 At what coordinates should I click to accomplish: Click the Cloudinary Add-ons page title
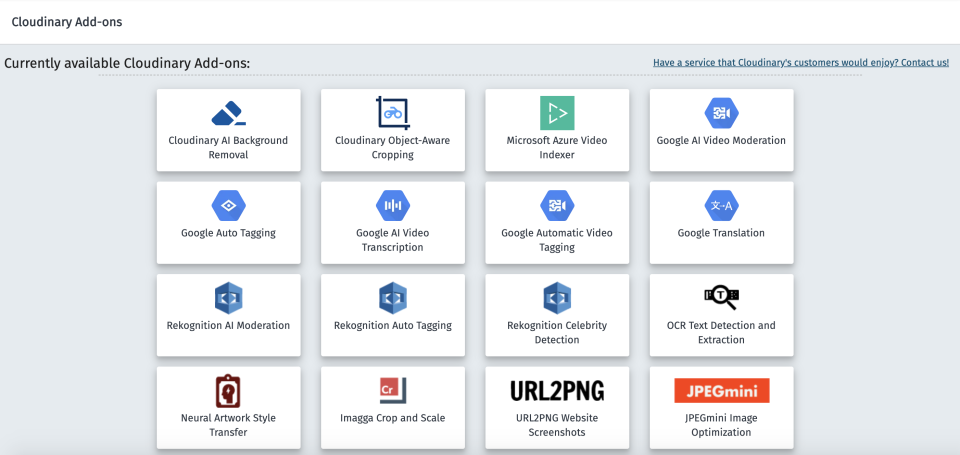click(67, 22)
